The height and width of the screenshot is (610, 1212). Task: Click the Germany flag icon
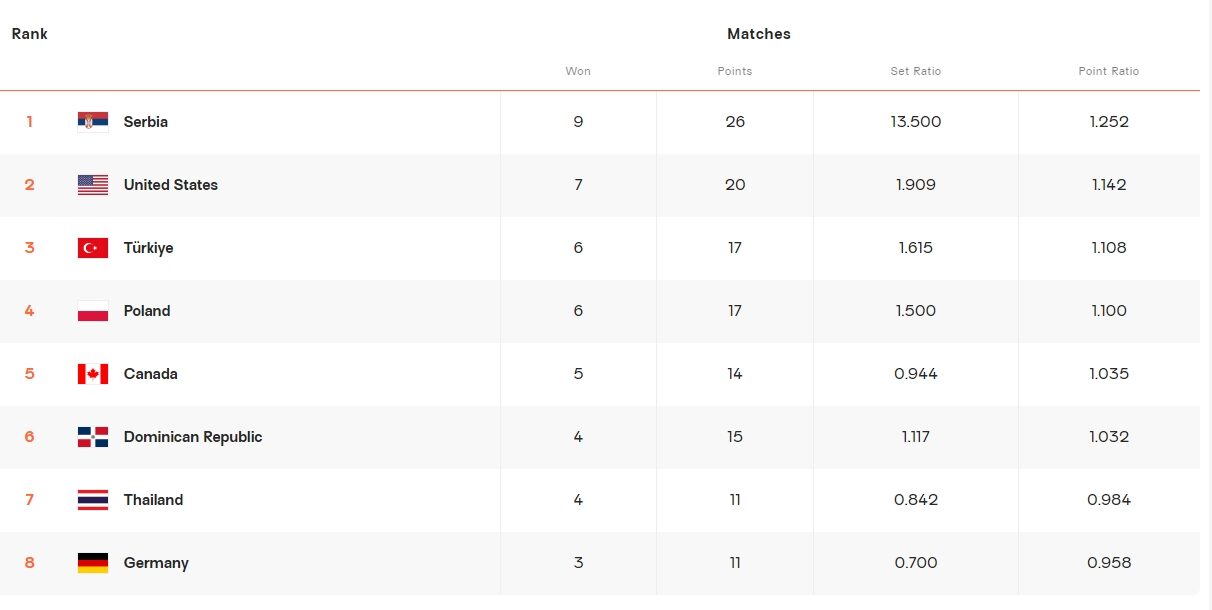click(93, 563)
